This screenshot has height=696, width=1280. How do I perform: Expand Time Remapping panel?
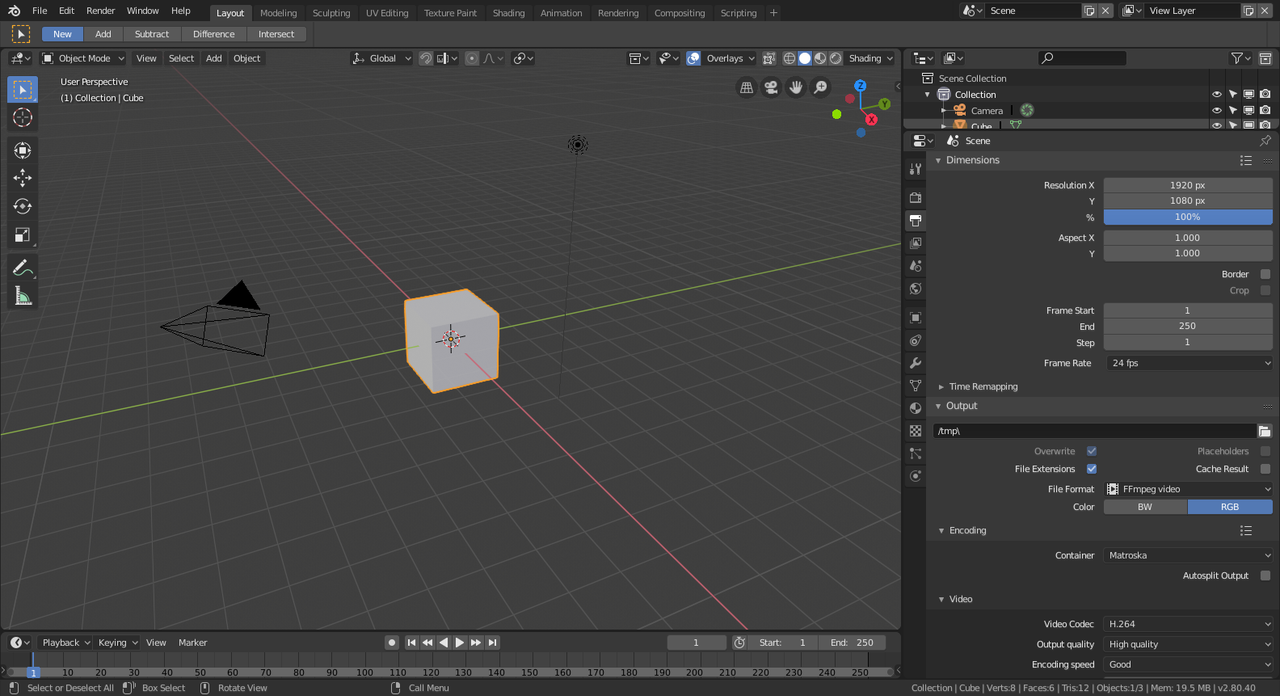click(x=983, y=386)
